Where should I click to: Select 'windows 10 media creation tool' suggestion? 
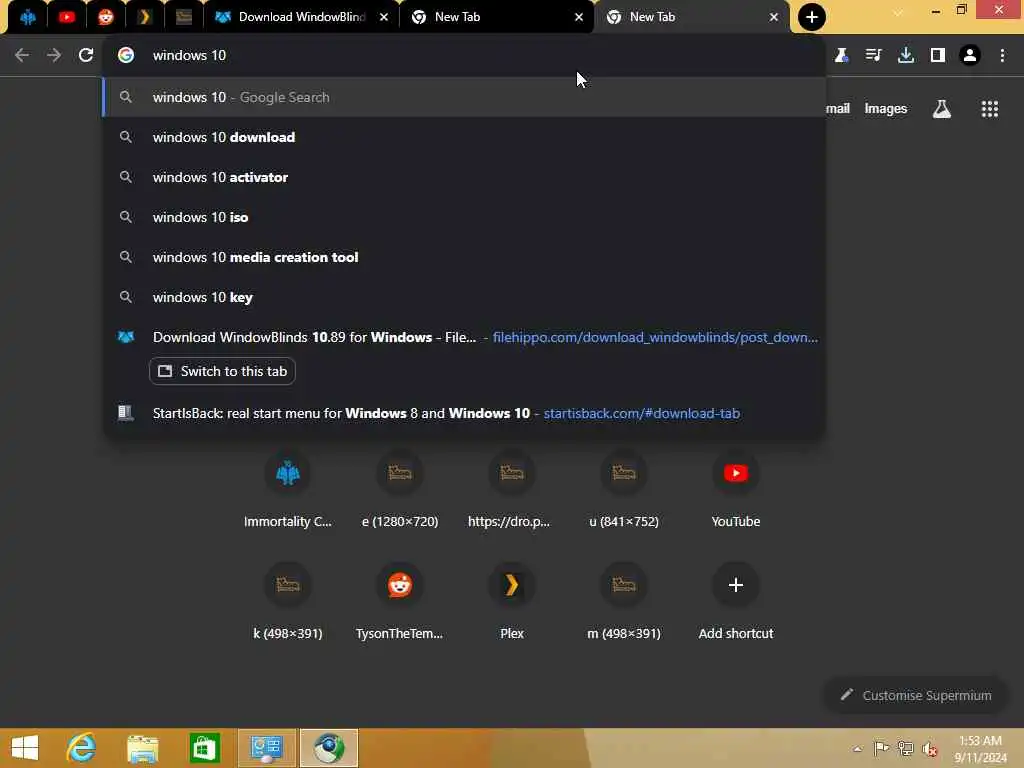[464, 257]
